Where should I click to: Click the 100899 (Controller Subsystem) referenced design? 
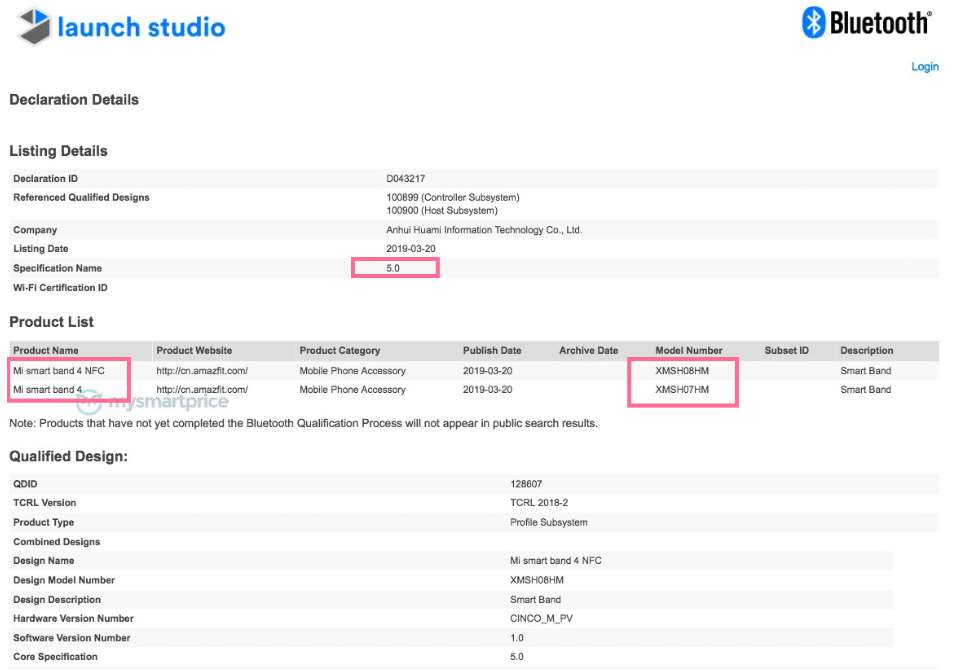(453, 198)
